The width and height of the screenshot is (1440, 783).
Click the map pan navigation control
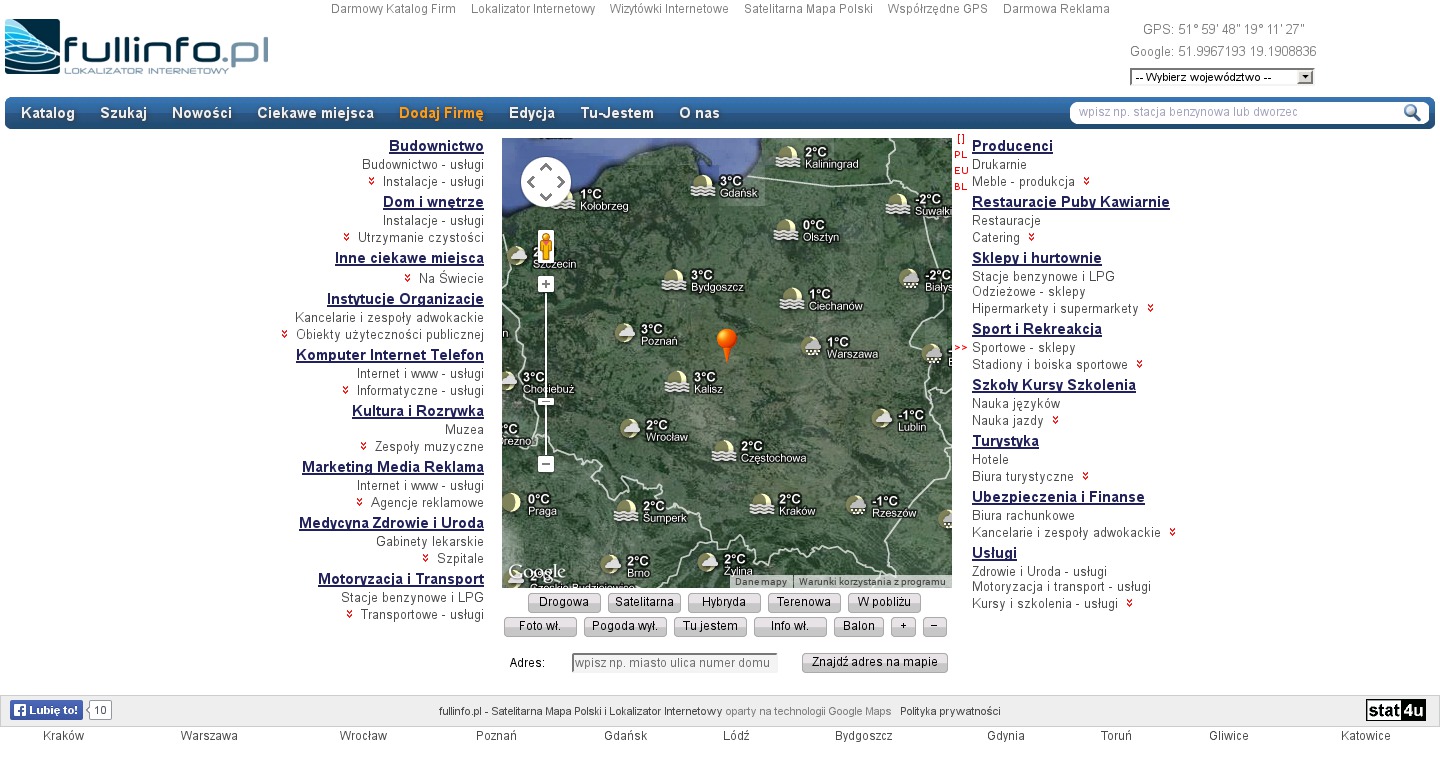545,182
